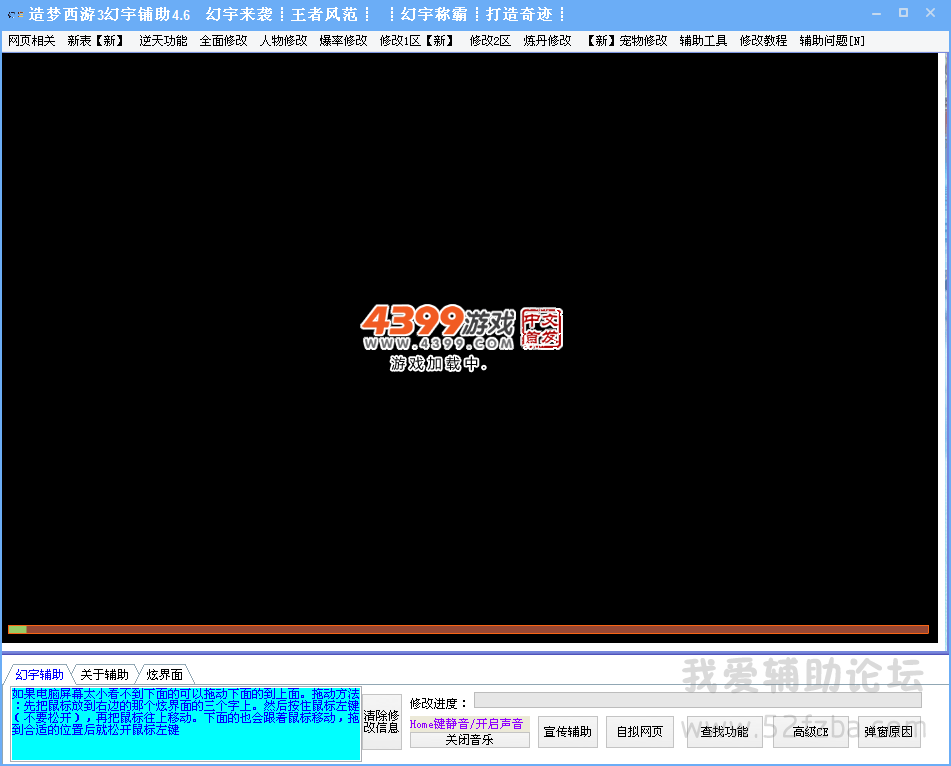Switch to the 关于辅助 tab

point(104,674)
